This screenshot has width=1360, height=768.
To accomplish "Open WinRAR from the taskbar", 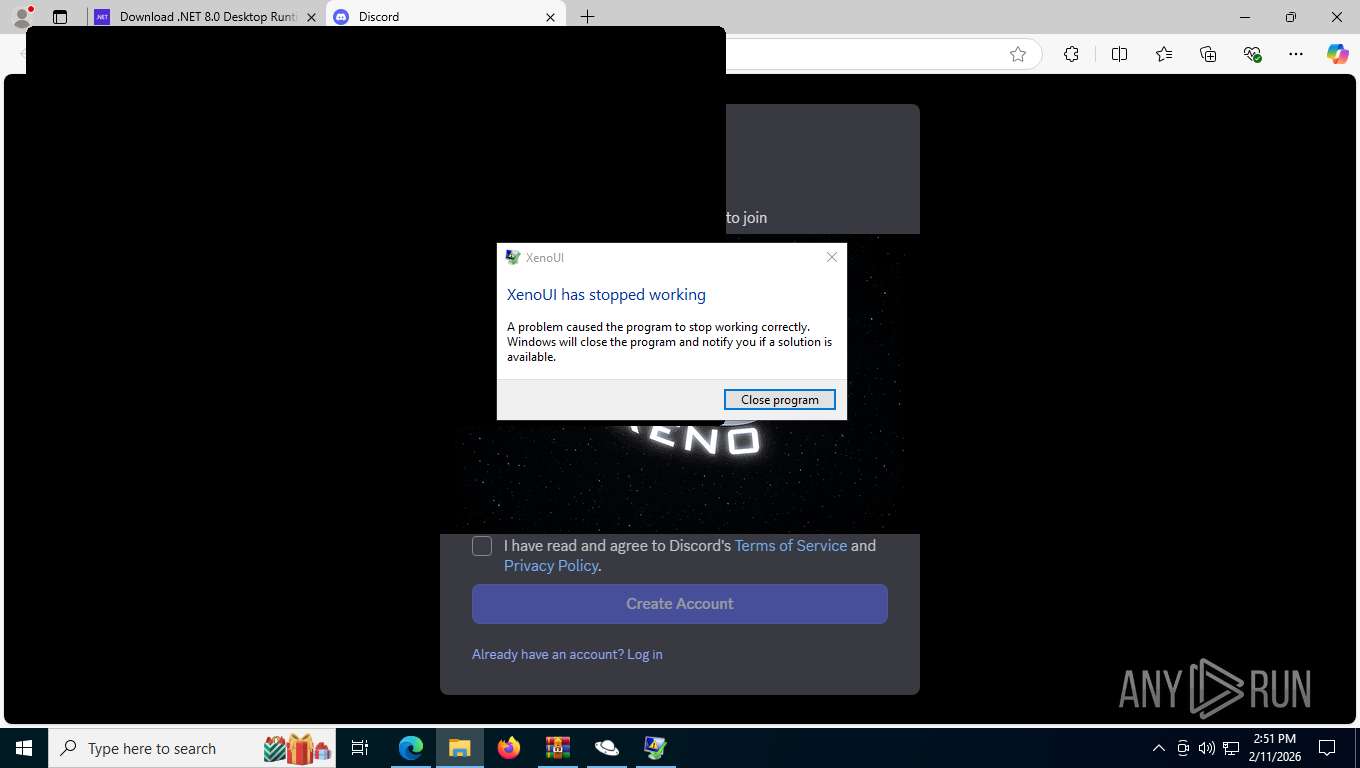I will tap(557, 748).
